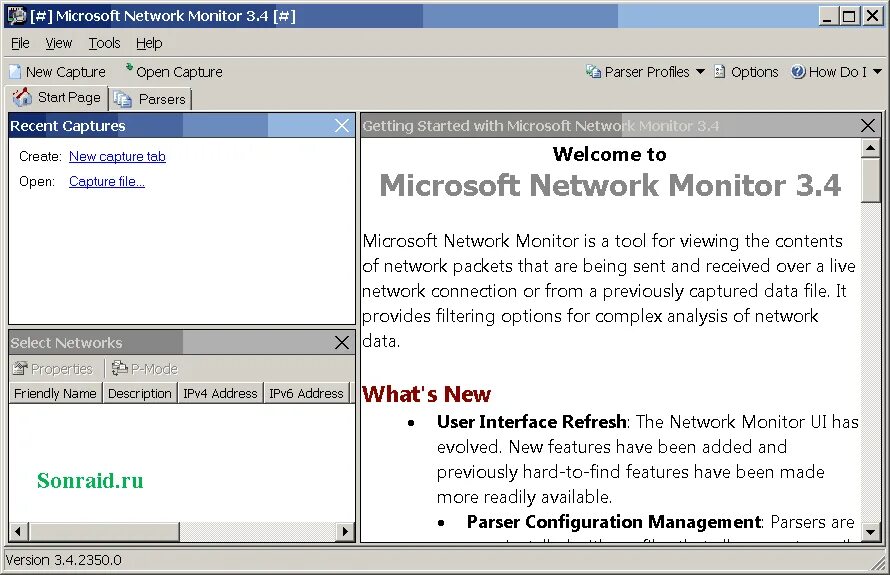Close the Getting Started panel
The image size is (890, 575).
868,125
